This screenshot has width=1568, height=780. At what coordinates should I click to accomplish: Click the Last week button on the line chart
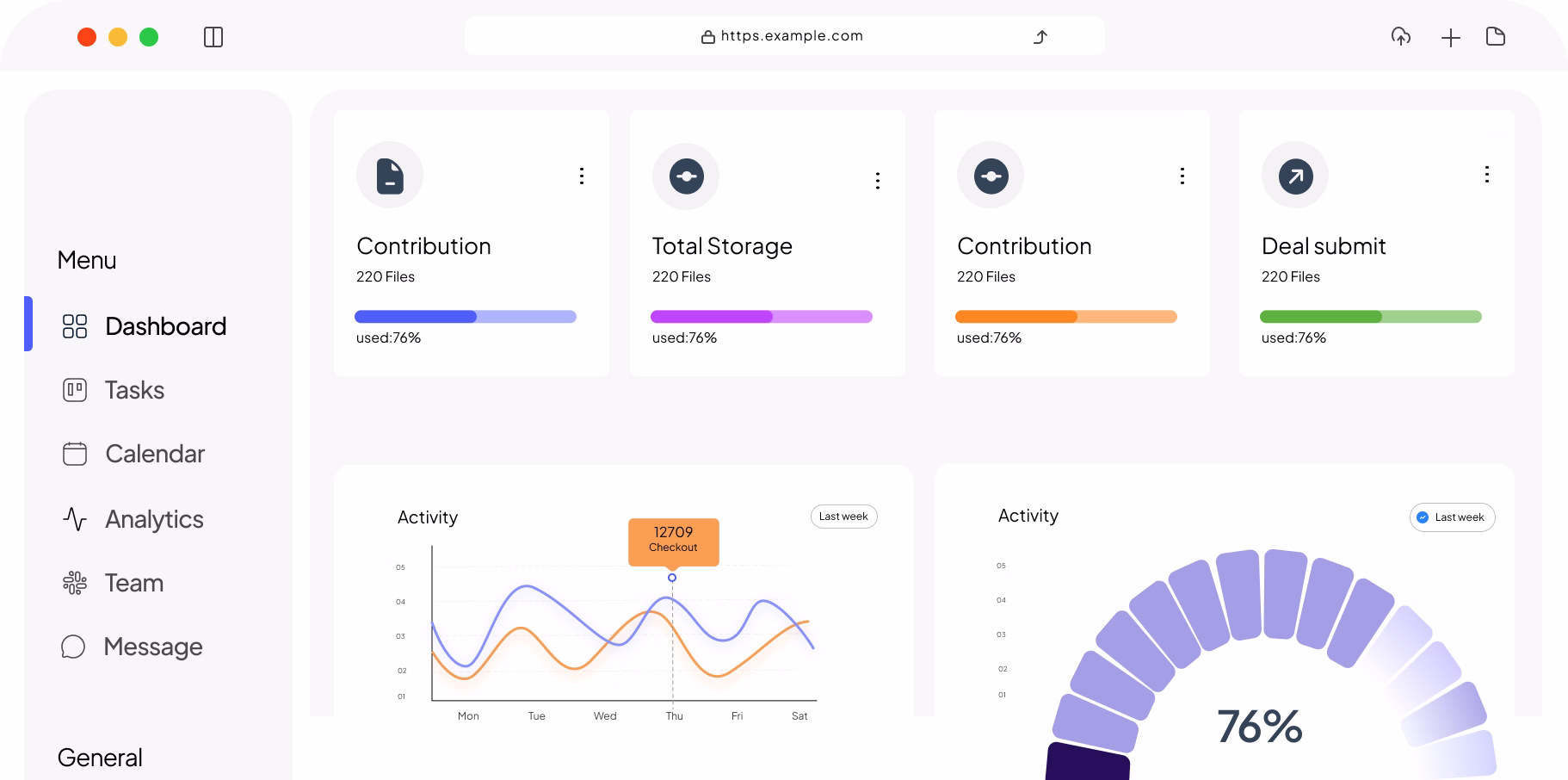(843, 516)
